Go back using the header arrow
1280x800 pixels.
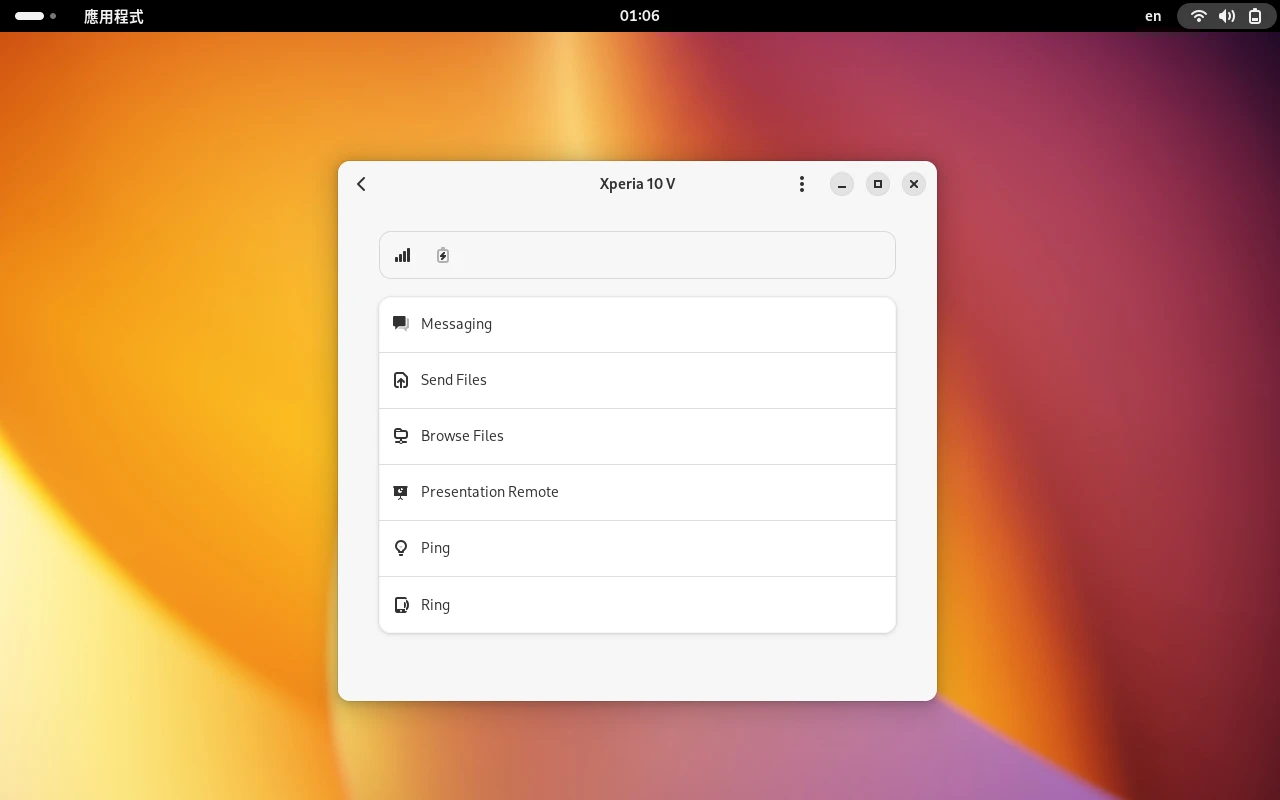pos(361,184)
